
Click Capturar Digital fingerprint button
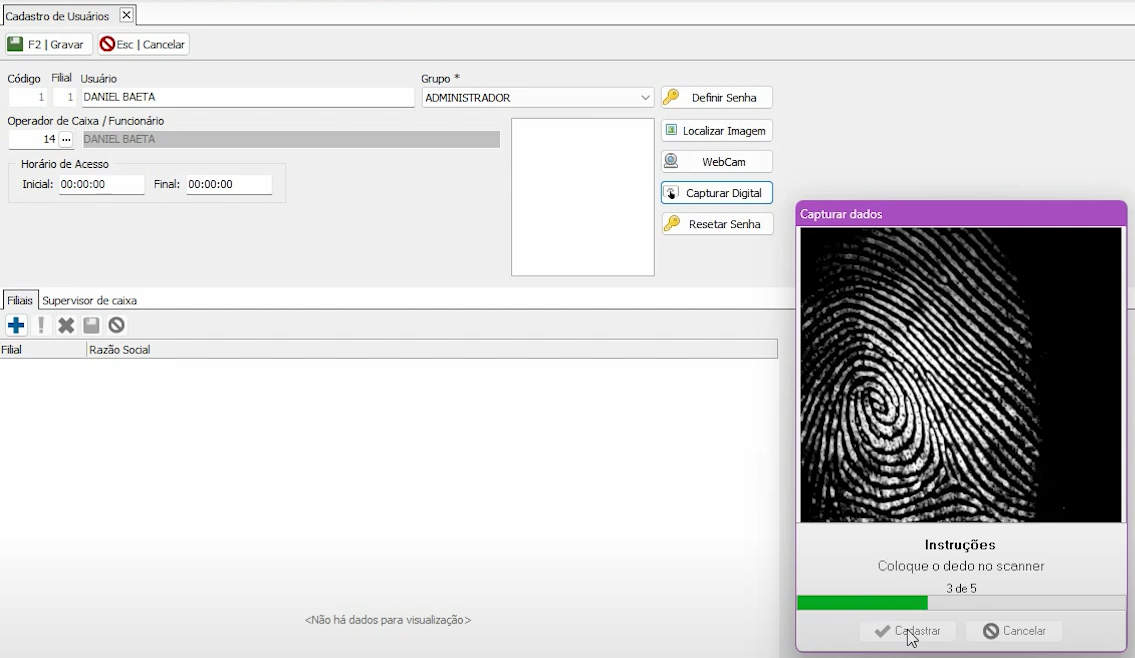pyautogui.click(x=716, y=193)
